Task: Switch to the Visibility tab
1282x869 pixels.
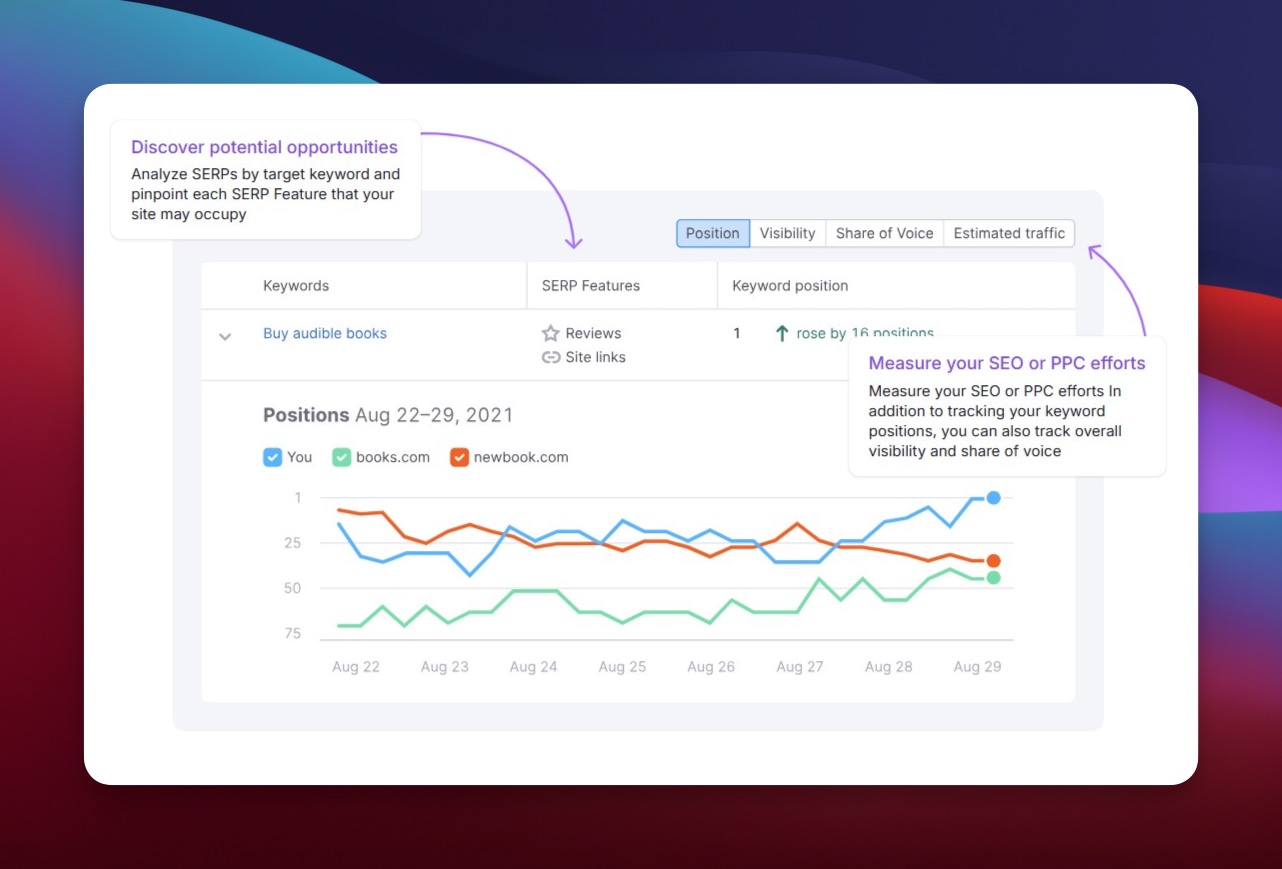Action: [787, 233]
